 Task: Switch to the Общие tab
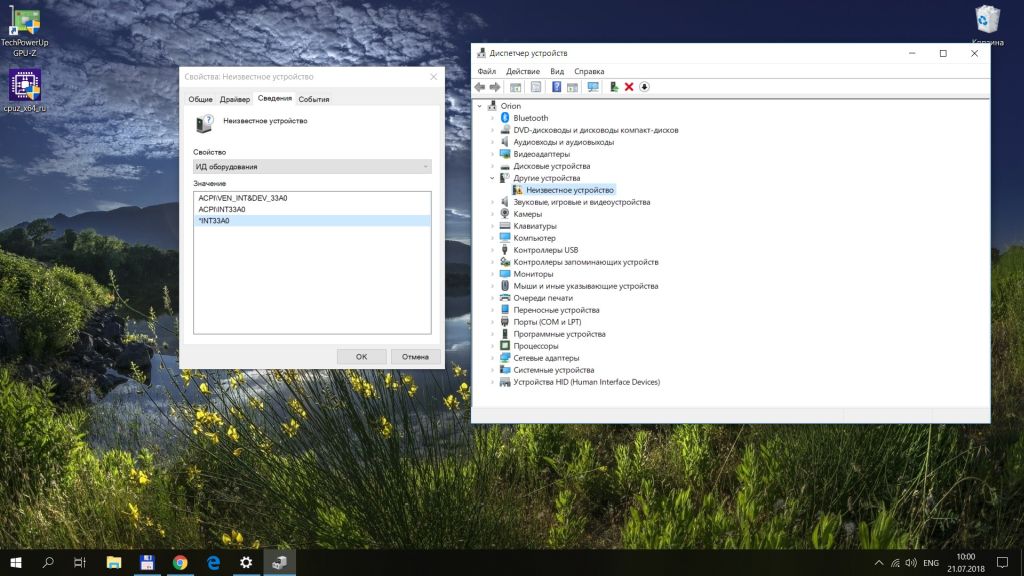(200, 99)
